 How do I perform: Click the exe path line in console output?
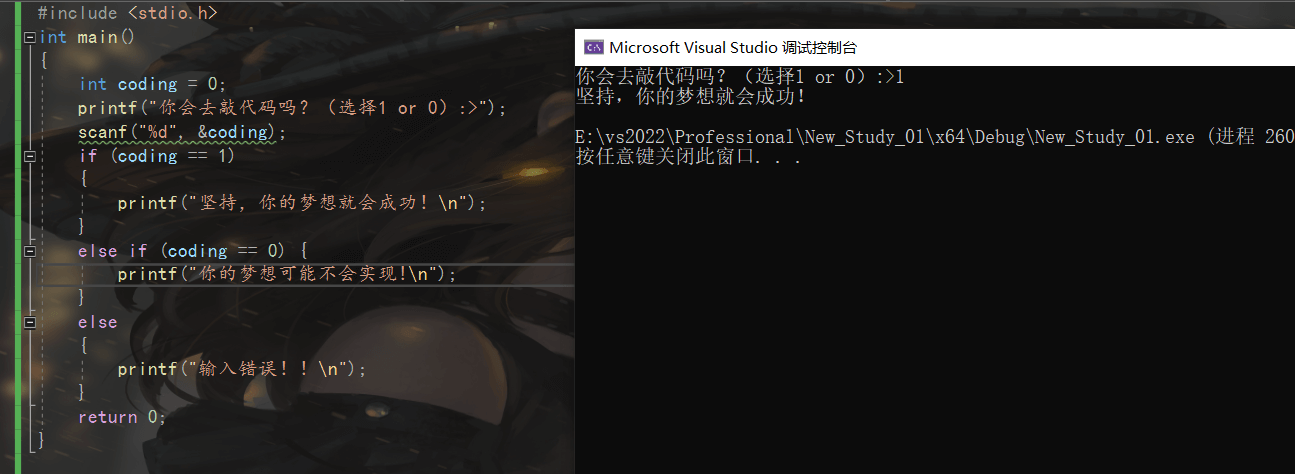[x=920, y=137]
